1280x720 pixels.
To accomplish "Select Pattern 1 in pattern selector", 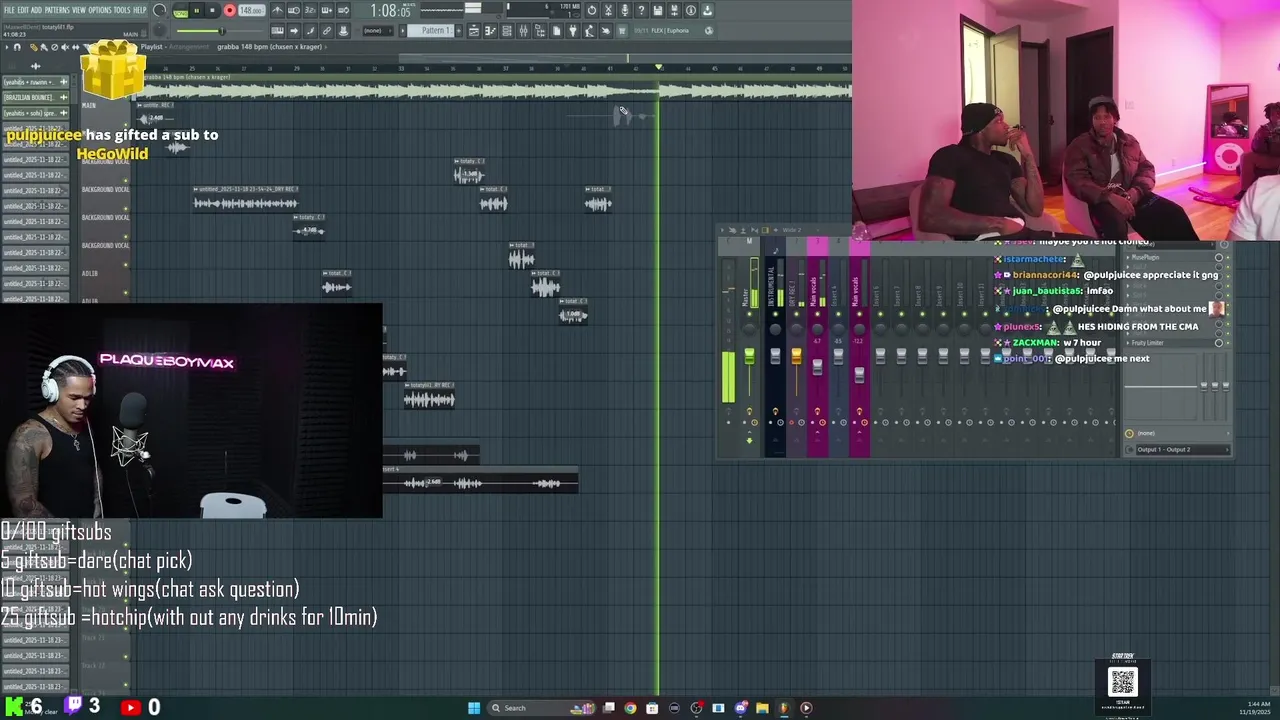I will 430,31.
